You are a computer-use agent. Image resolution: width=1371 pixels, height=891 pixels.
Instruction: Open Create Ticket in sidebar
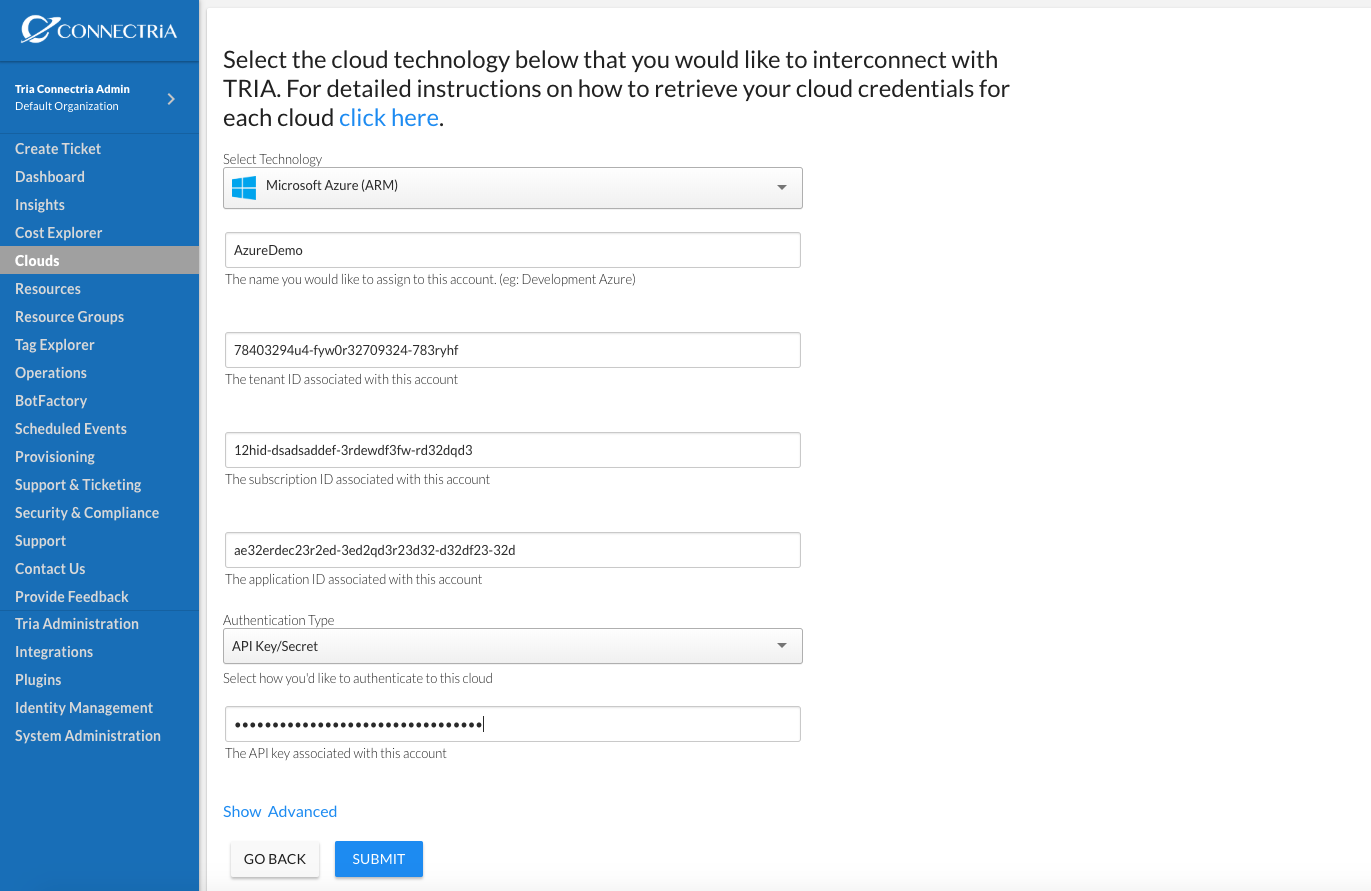click(58, 149)
